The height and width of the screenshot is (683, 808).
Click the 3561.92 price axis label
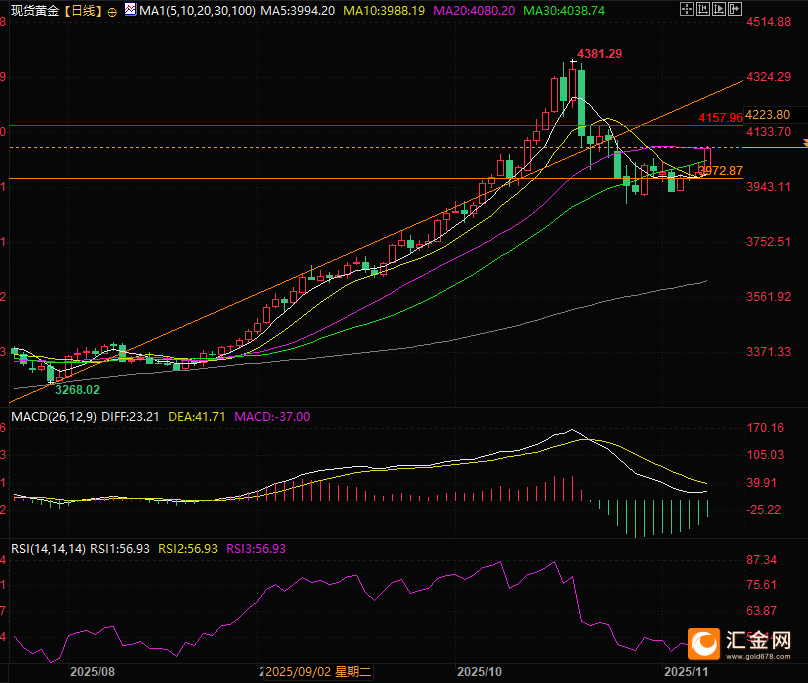click(768, 297)
